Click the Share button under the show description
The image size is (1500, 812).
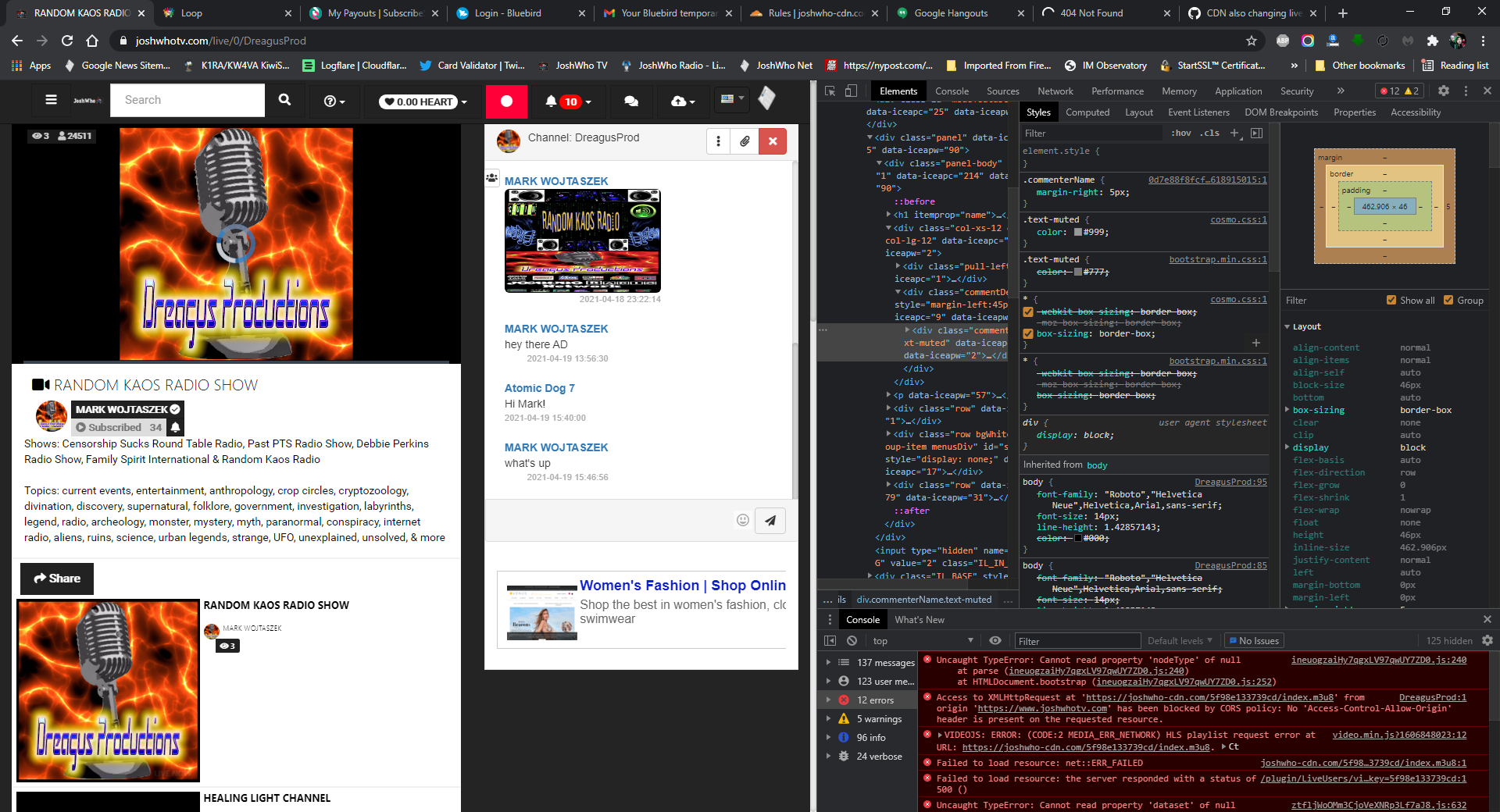(x=56, y=579)
